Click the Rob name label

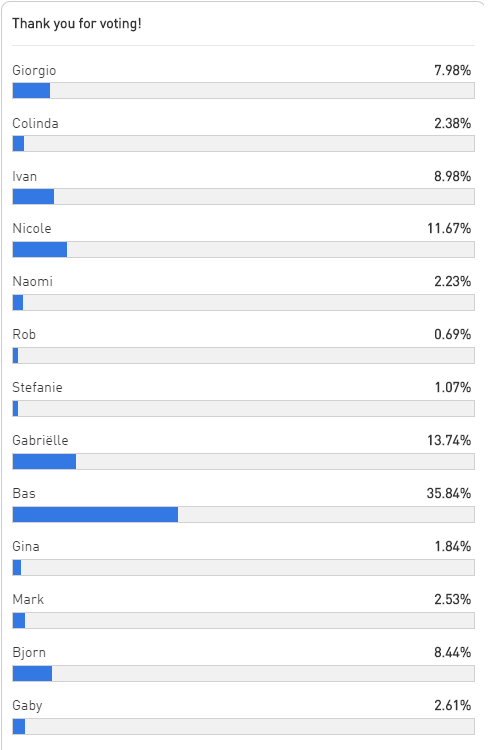[24, 334]
